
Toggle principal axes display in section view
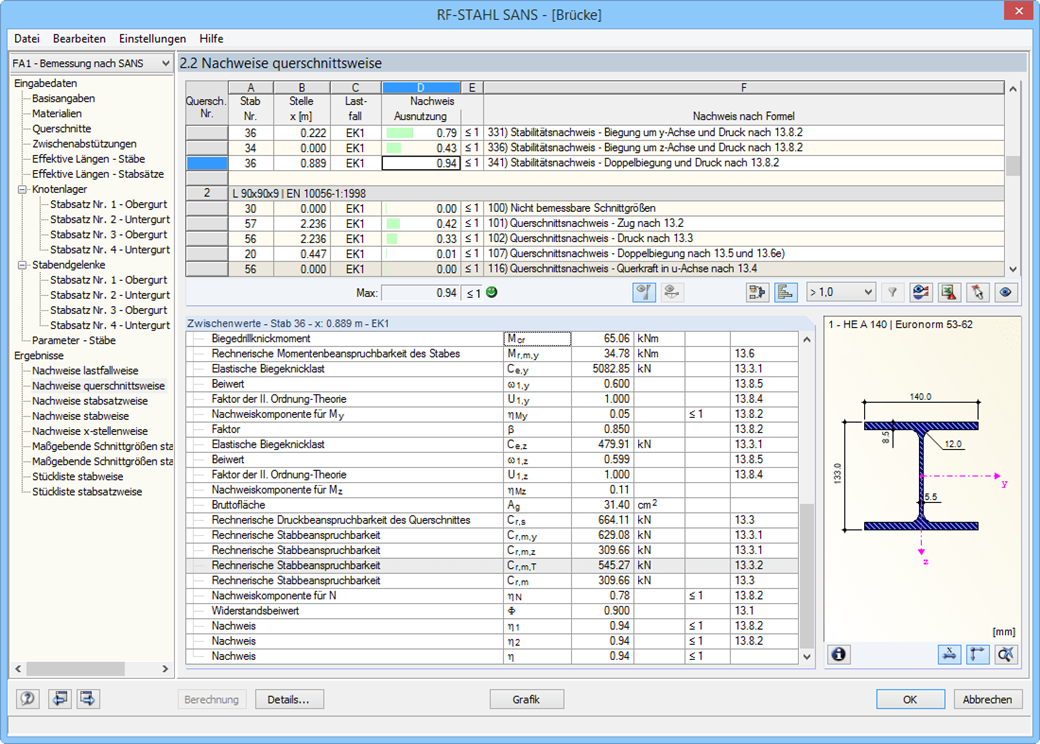(x=977, y=654)
